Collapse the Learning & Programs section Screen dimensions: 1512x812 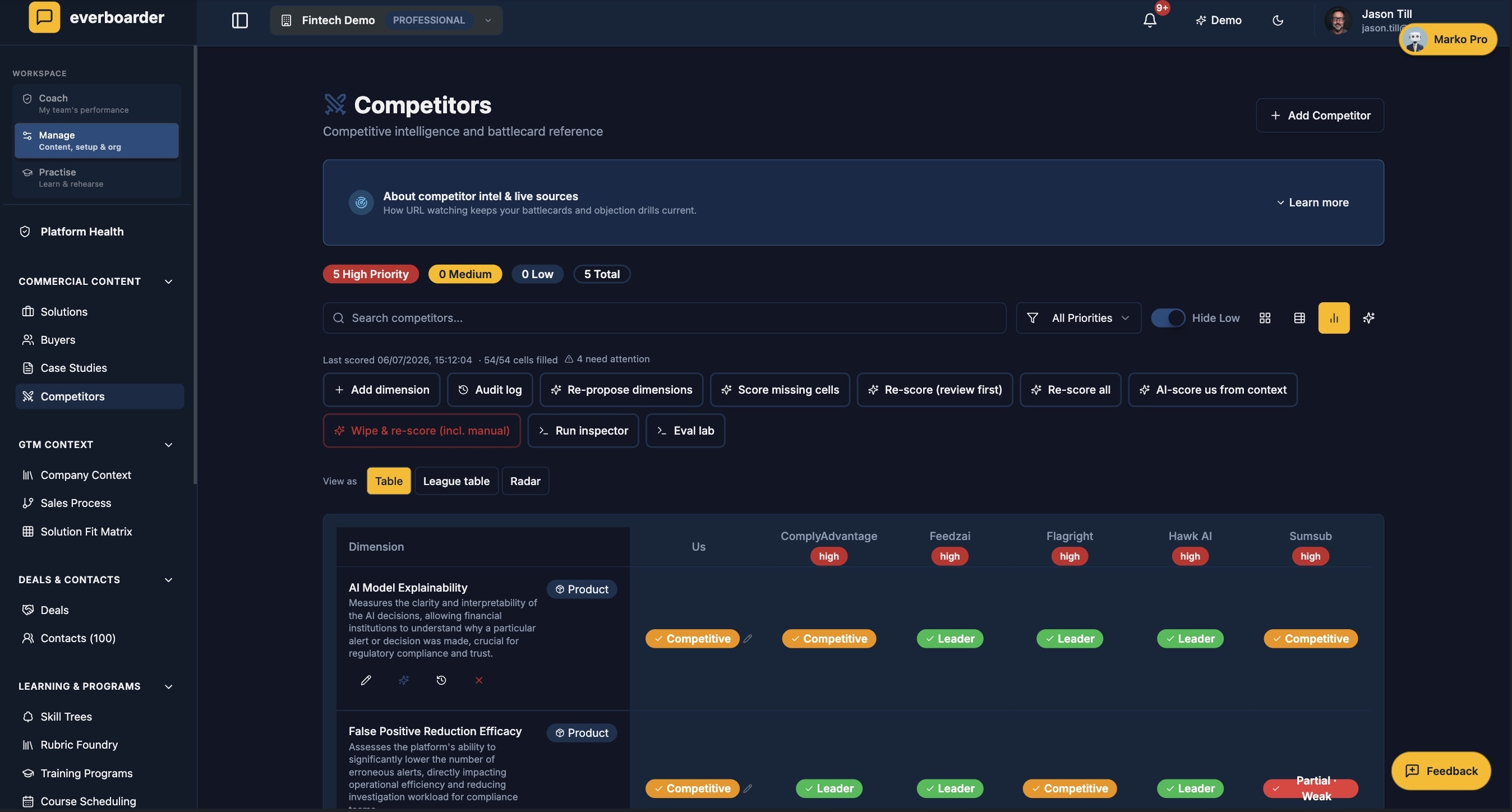pos(168,686)
